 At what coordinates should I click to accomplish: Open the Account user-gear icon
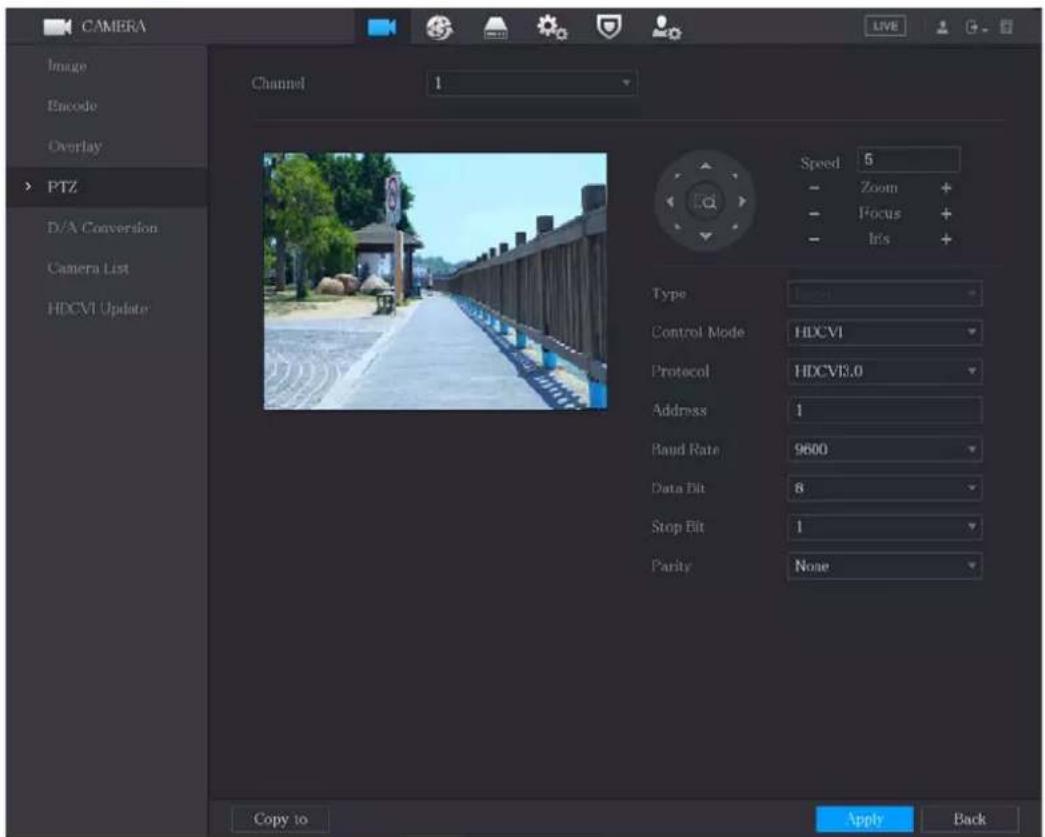[666, 28]
